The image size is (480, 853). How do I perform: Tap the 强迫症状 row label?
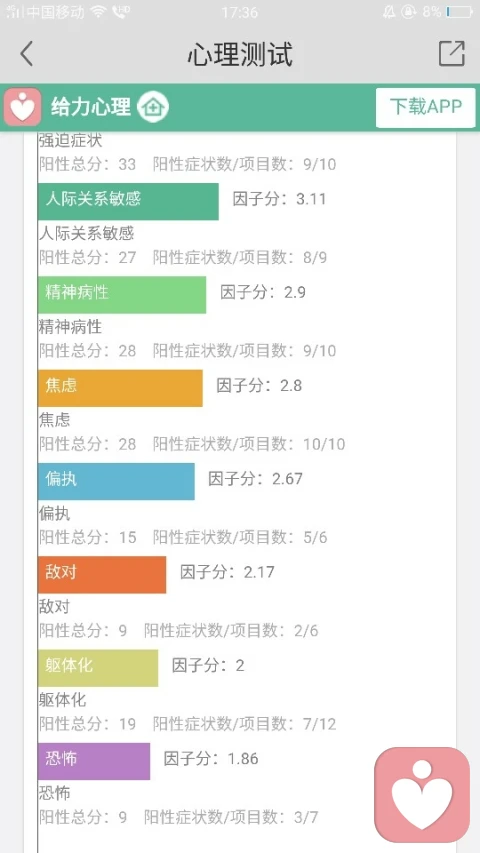(x=70, y=140)
